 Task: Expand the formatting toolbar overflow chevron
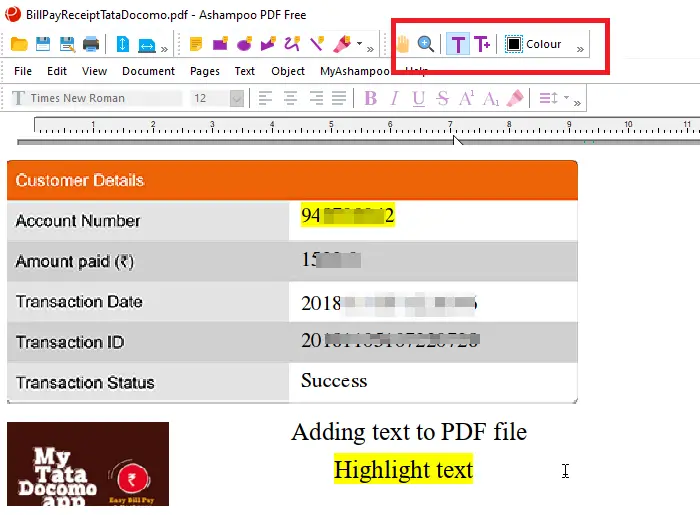[577, 103]
